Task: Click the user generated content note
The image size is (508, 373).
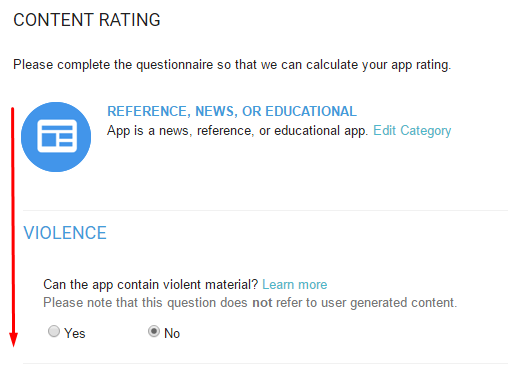Action: click(x=250, y=303)
